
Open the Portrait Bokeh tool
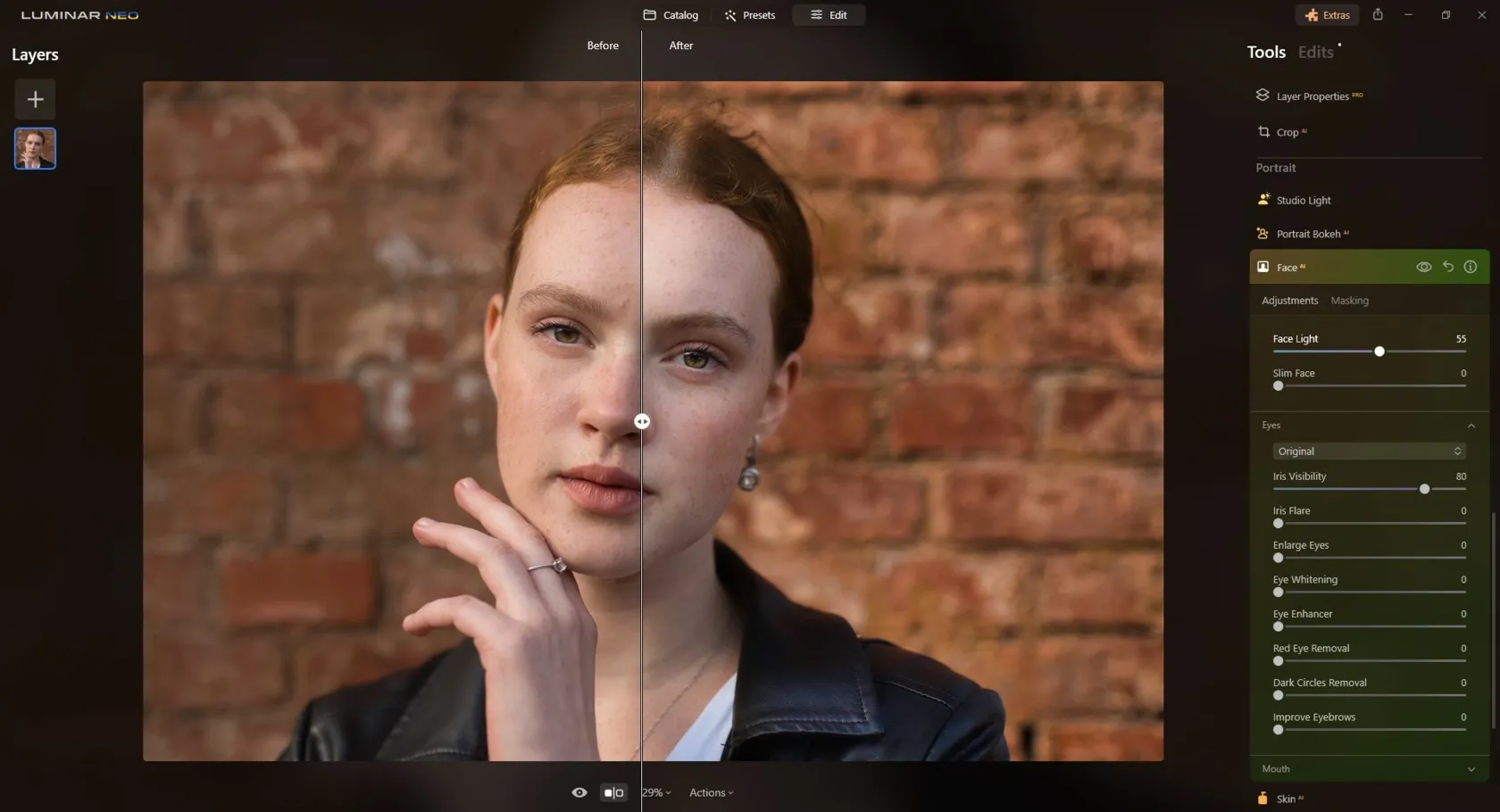[x=1307, y=234]
